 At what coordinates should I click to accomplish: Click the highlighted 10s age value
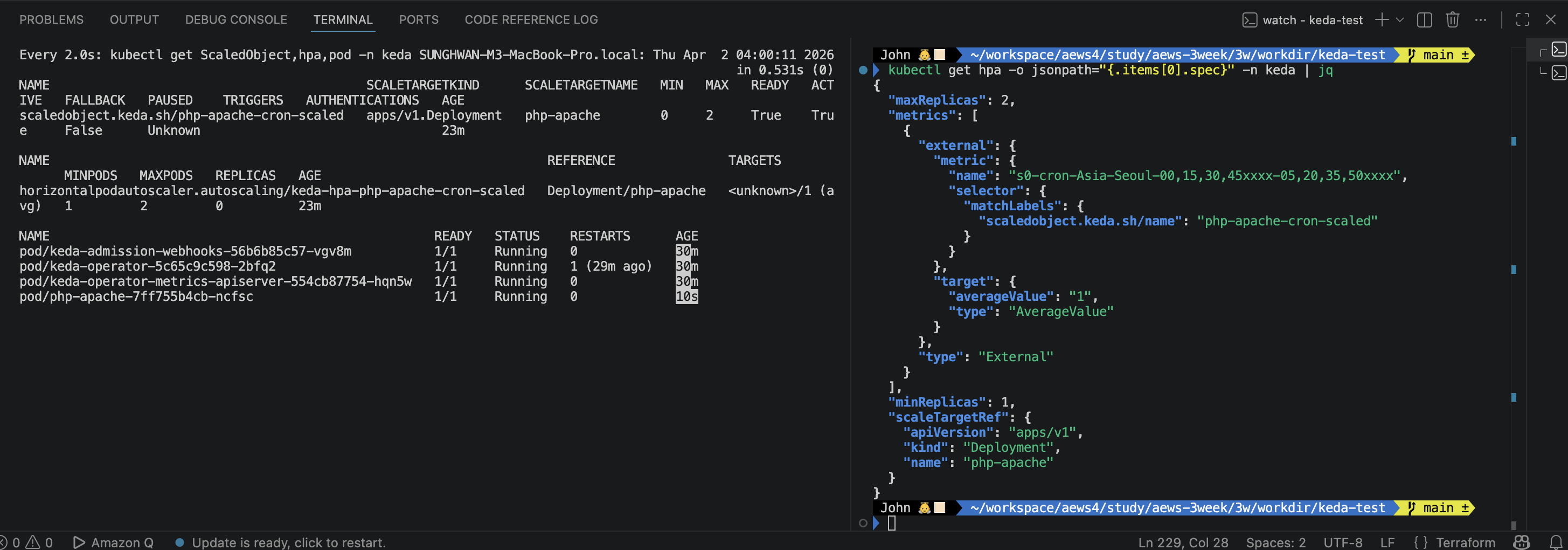[686, 297]
